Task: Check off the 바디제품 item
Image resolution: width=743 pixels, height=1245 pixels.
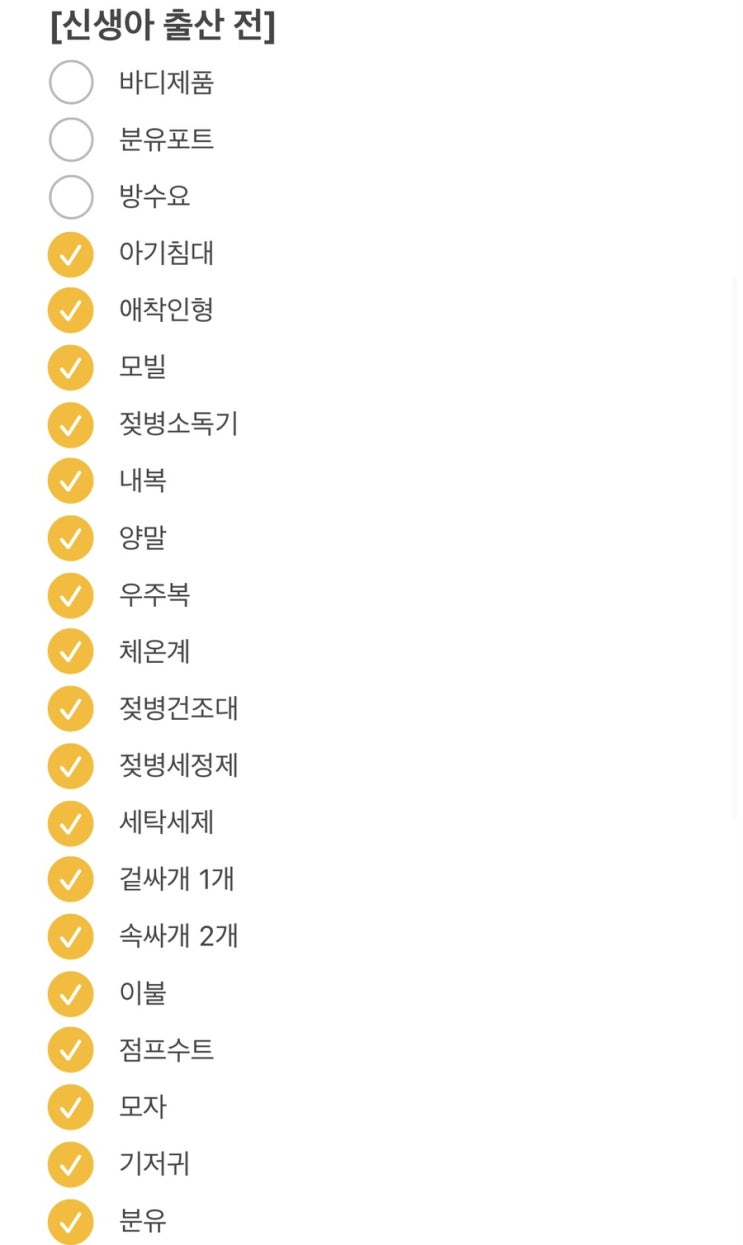Action: 71,82
